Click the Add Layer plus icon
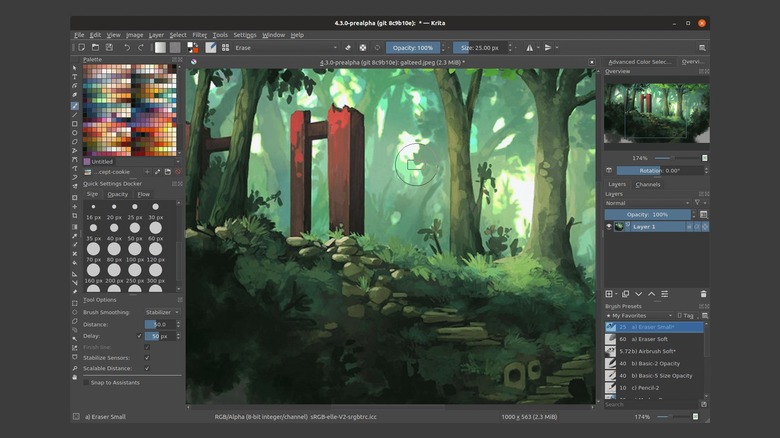The height and width of the screenshot is (438, 780). click(x=610, y=293)
